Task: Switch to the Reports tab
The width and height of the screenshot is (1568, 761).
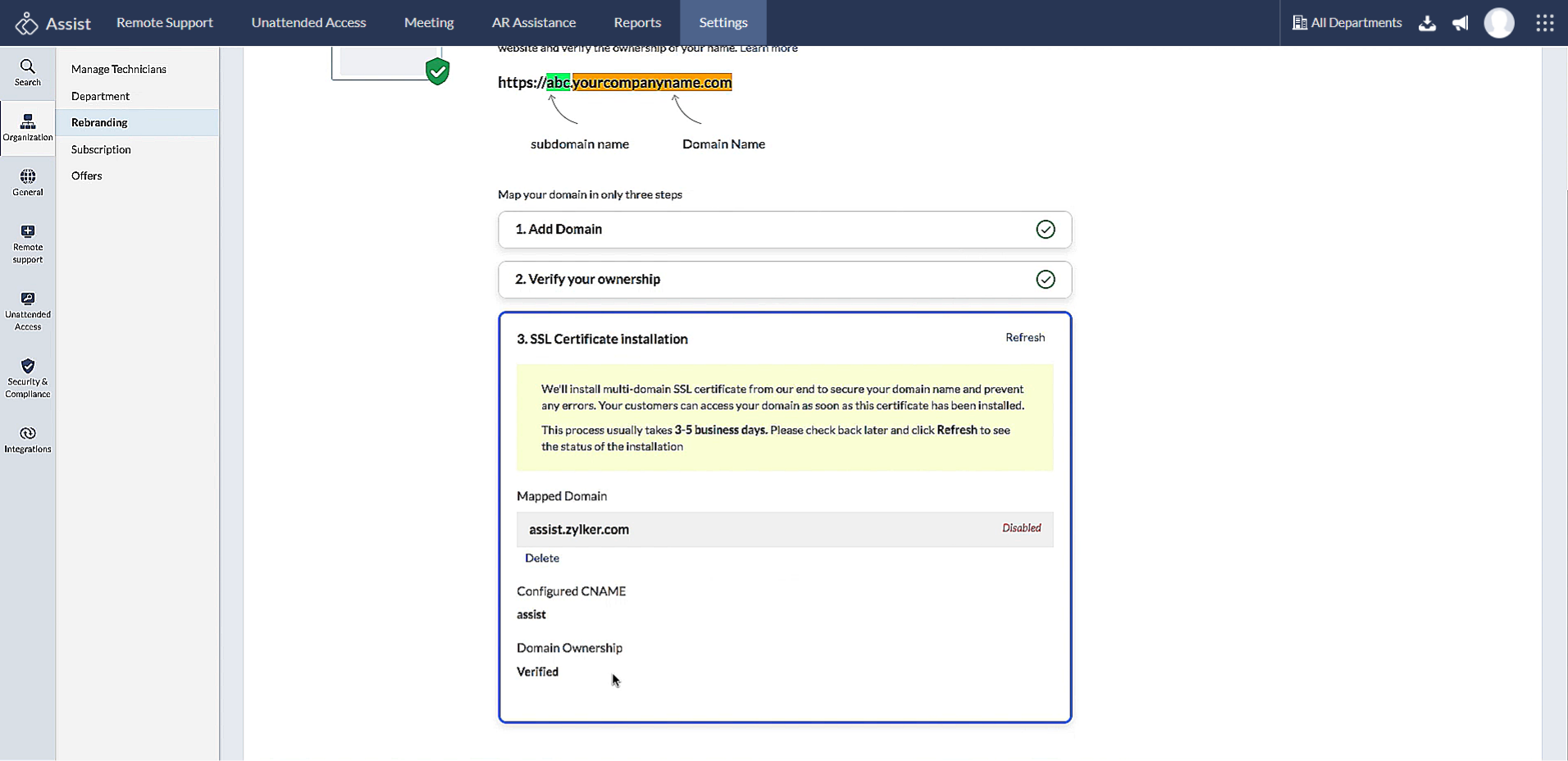Action: point(637,22)
